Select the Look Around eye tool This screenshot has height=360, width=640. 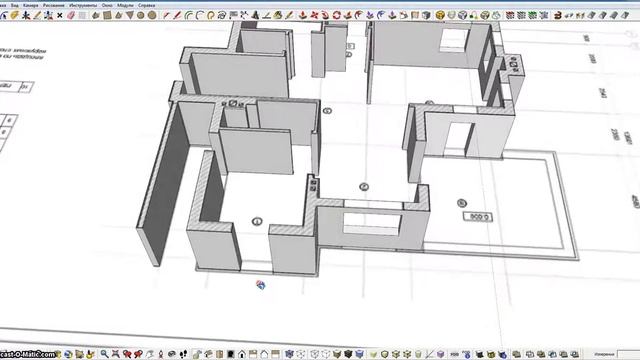click(172, 354)
